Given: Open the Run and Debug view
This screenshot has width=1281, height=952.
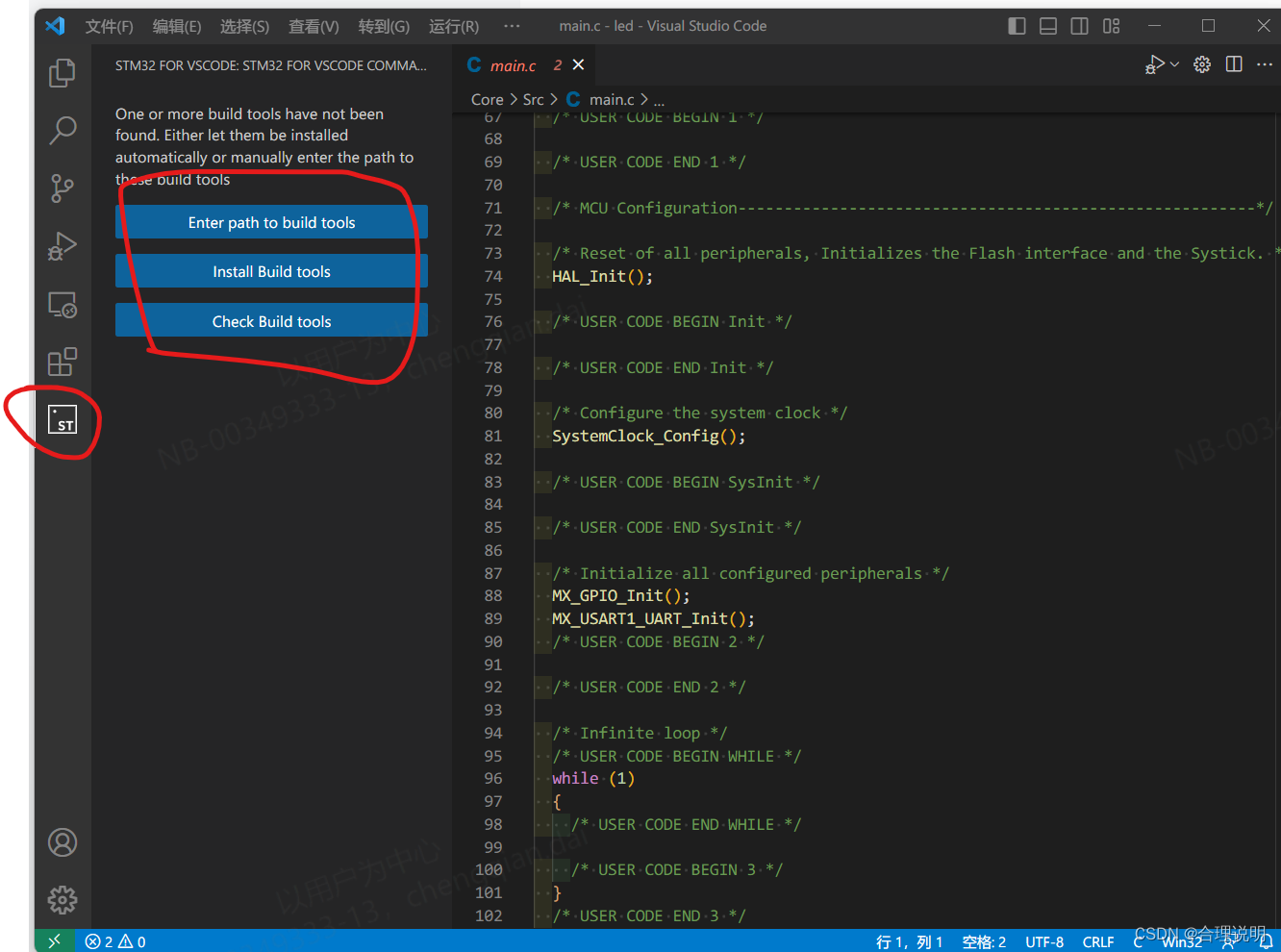Looking at the screenshot, I should pyautogui.click(x=63, y=247).
